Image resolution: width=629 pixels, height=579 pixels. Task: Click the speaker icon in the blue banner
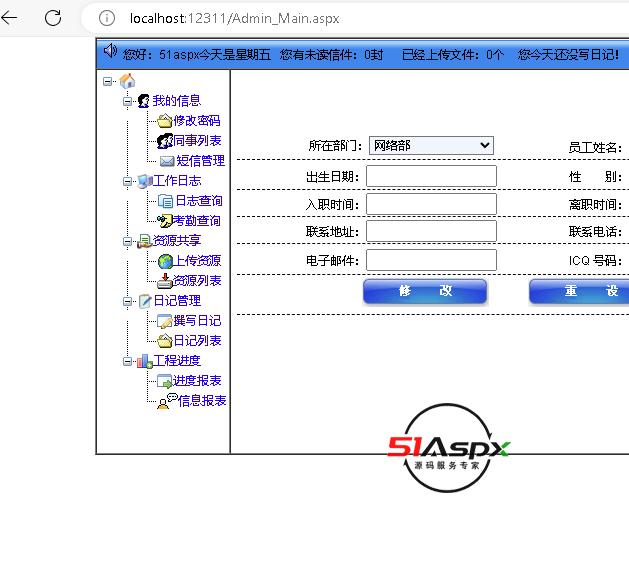pyautogui.click(x=110, y=51)
